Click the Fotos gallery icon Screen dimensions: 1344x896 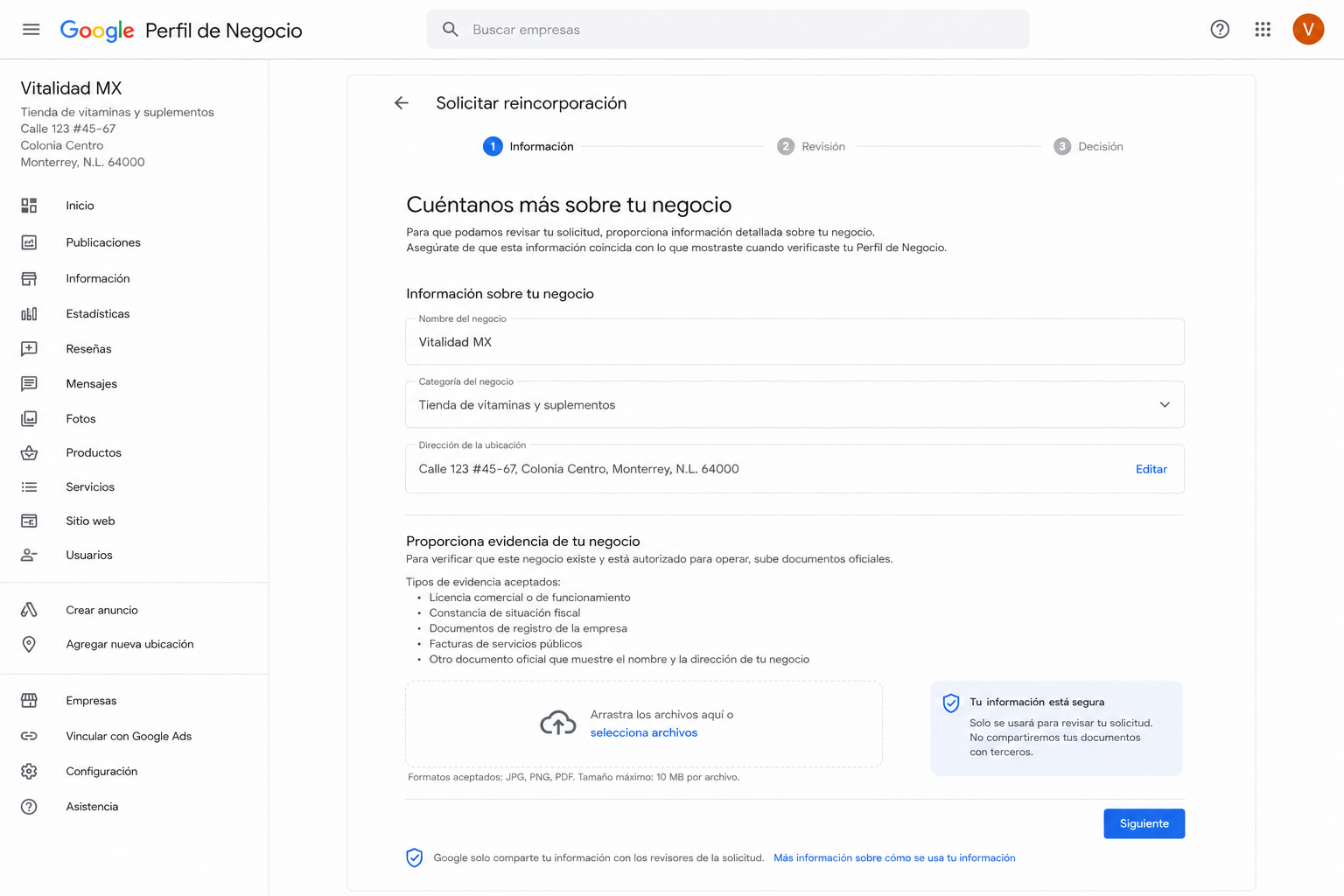coord(29,418)
